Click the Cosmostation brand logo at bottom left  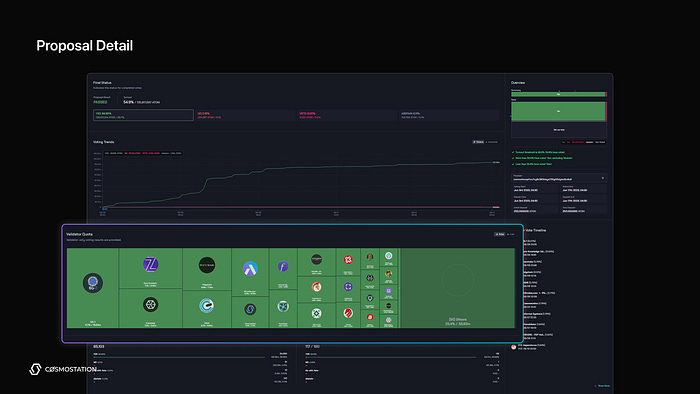click(x=62, y=369)
